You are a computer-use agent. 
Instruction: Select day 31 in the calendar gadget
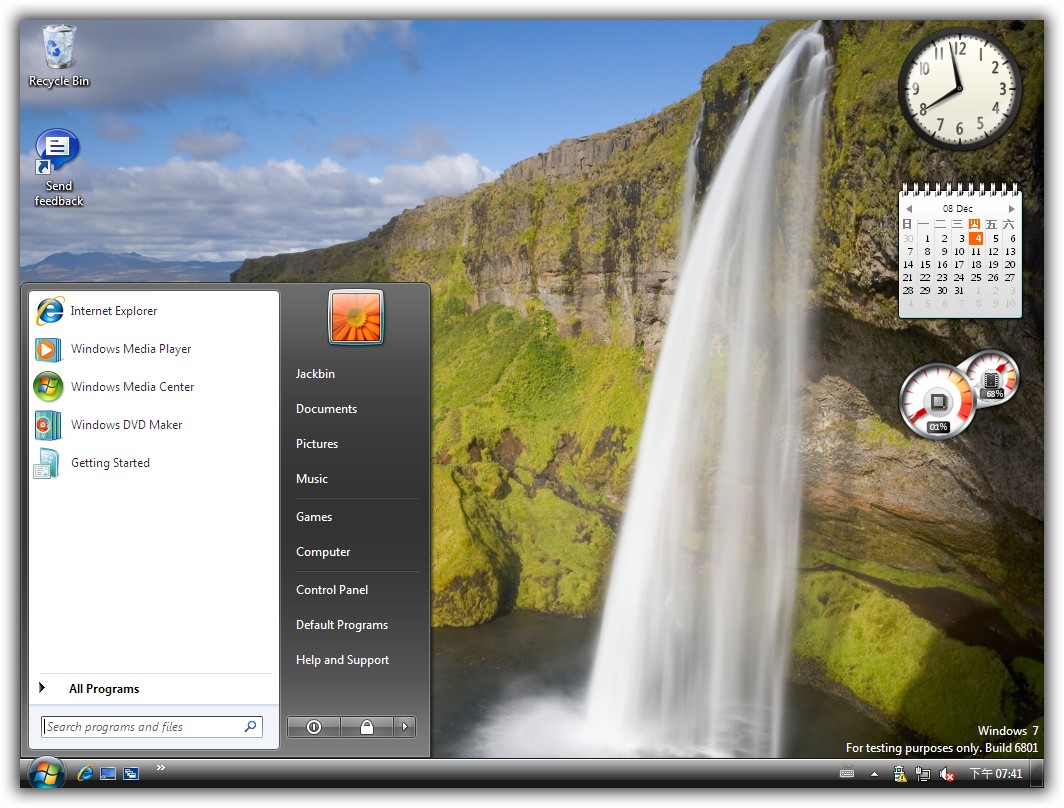click(959, 290)
